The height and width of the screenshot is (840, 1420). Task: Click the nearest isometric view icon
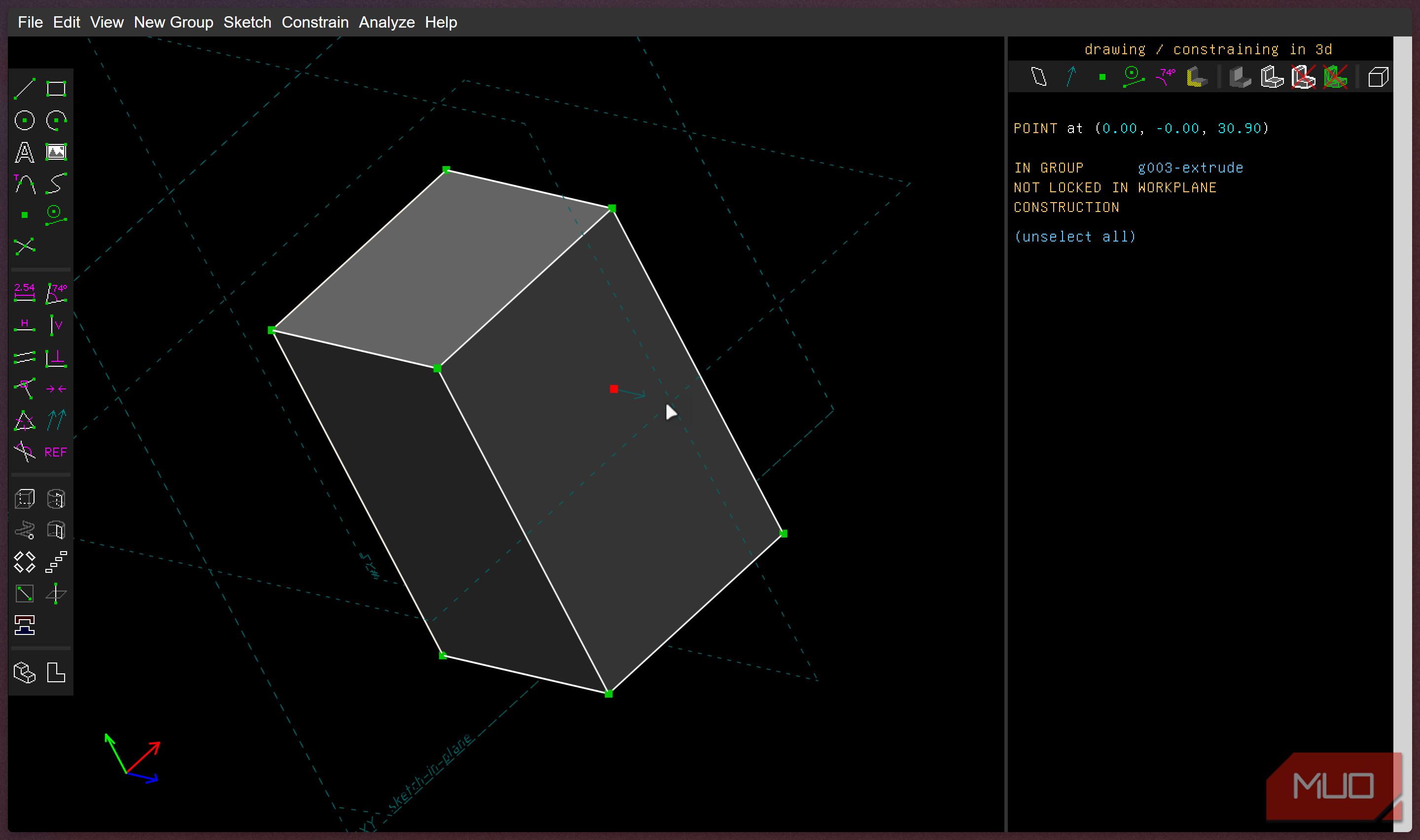click(x=24, y=673)
